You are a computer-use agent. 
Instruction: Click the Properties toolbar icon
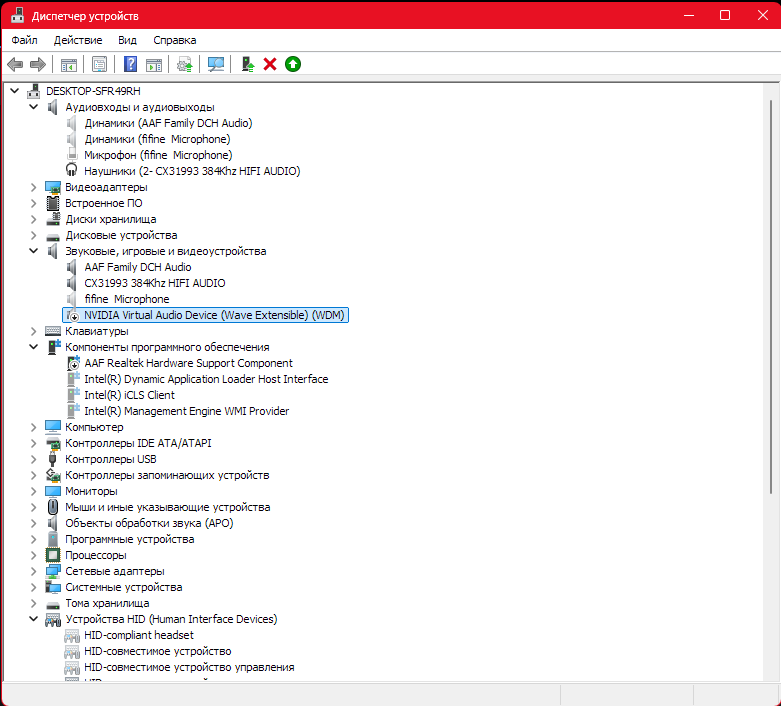pos(99,64)
